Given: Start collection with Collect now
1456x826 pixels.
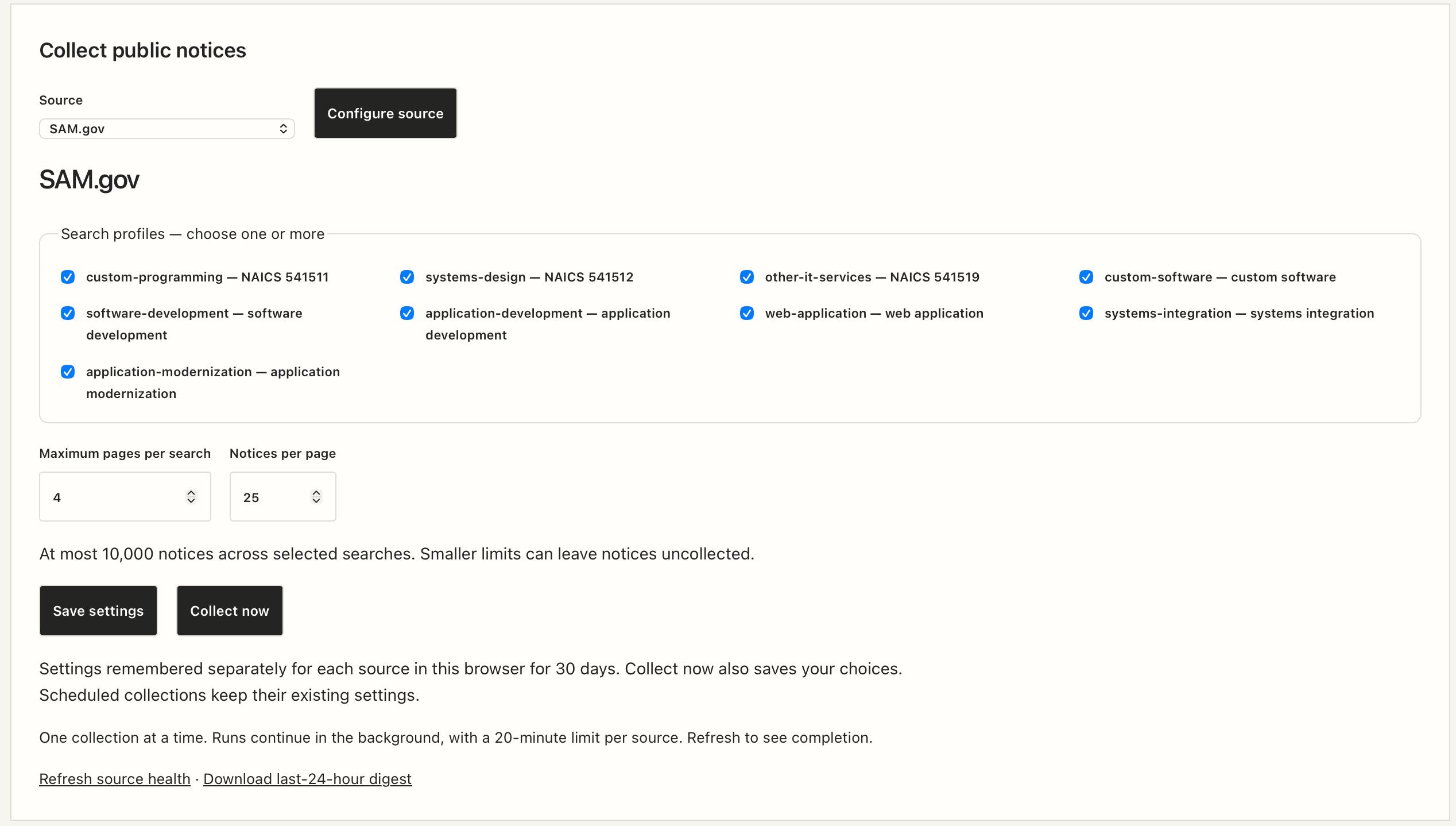Looking at the screenshot, I should click(x=230, y=611).
